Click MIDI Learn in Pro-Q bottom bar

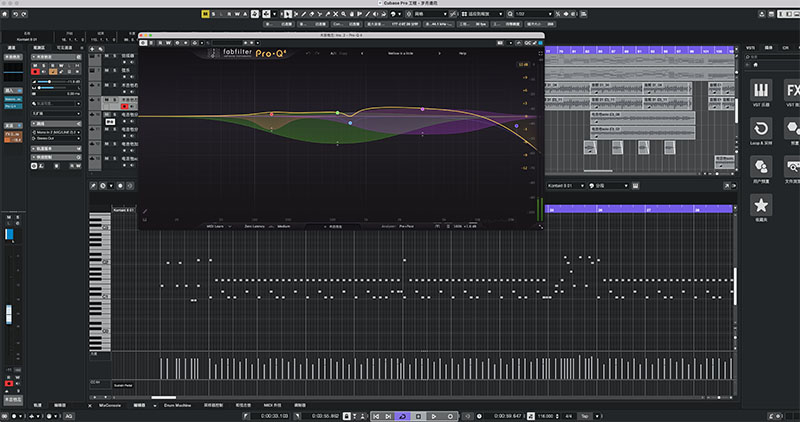coord(215,226)
